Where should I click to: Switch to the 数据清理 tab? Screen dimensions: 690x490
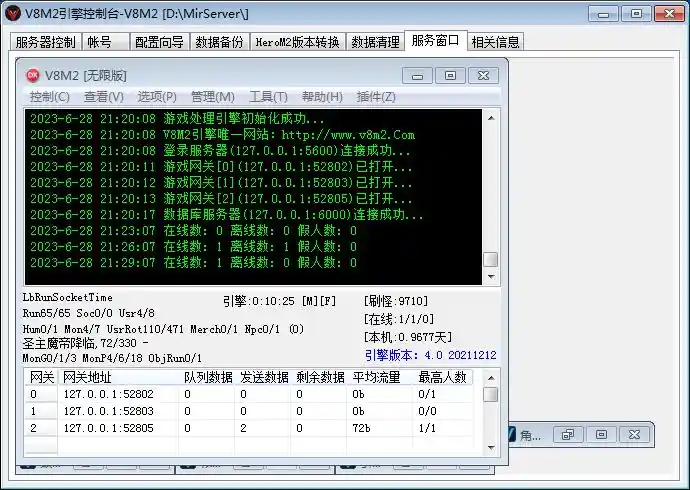(375, 42)
